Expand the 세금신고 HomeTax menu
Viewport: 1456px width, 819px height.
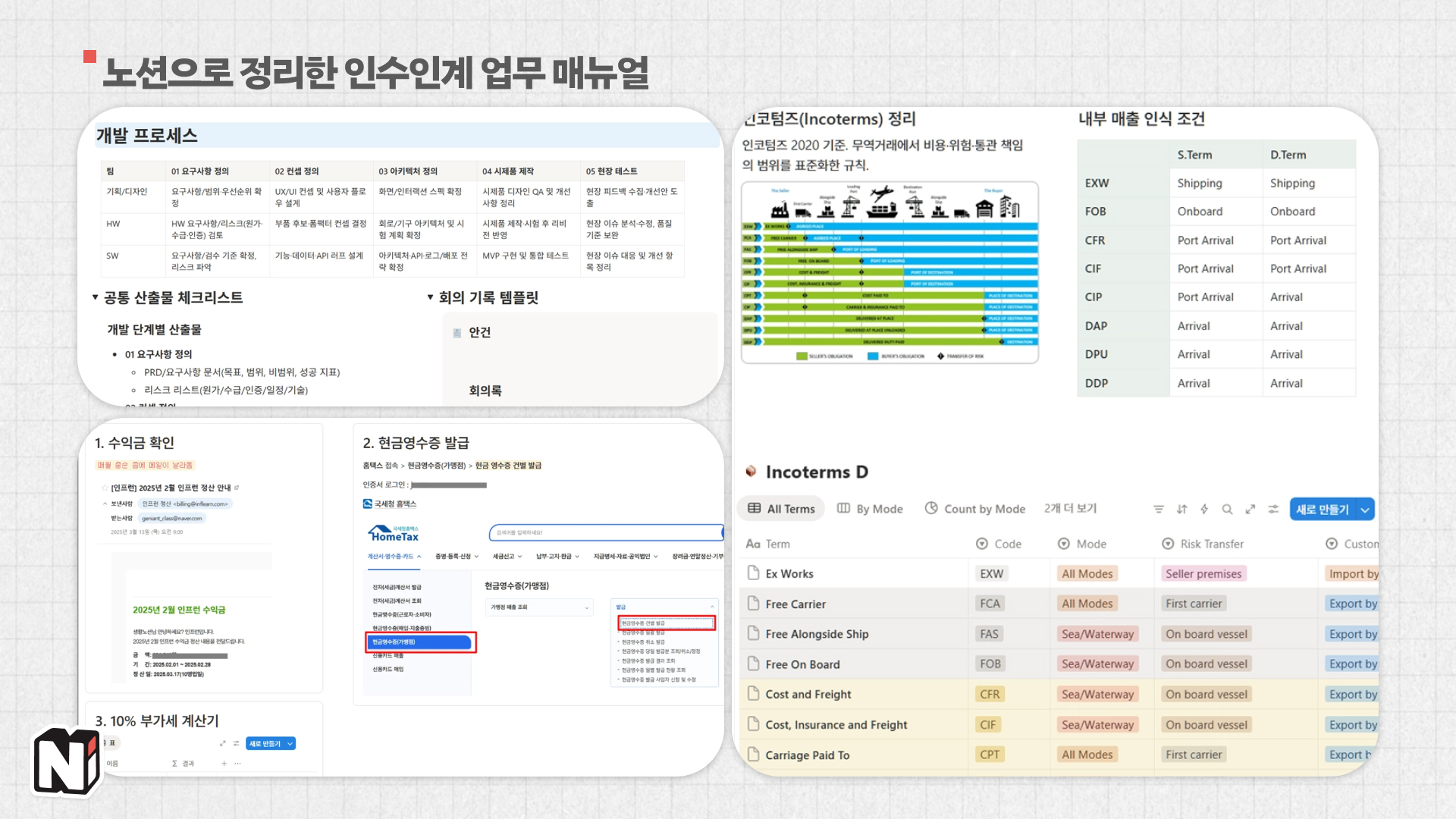[507, 557]
